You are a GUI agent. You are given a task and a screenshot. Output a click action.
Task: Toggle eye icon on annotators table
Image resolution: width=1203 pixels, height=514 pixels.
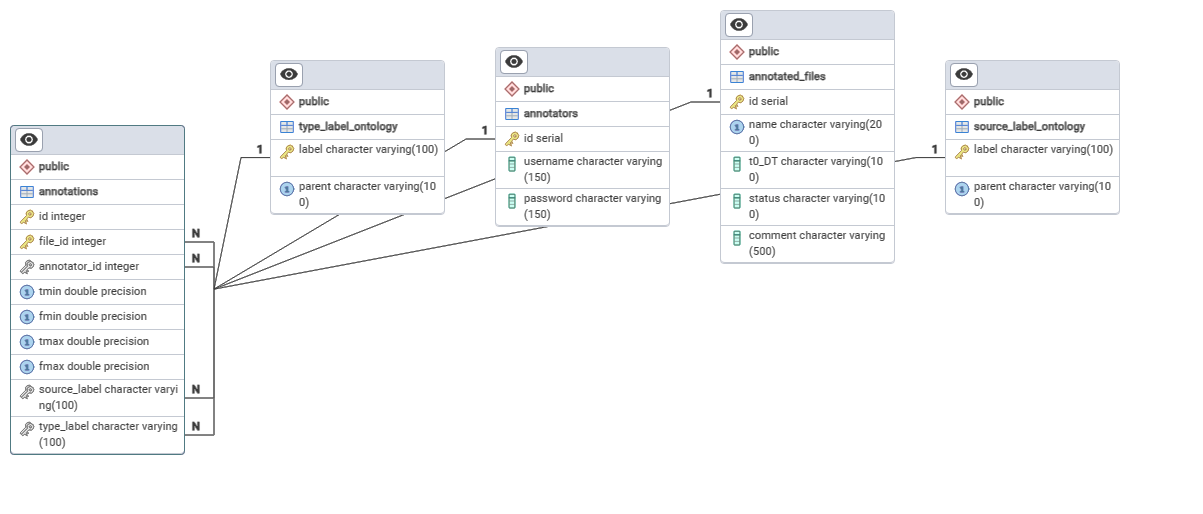[x=514, y=62]
